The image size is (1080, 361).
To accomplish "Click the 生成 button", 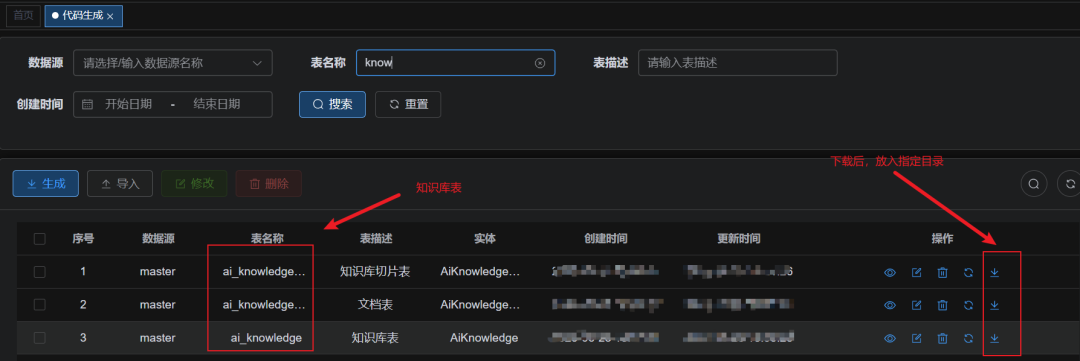I will tap(45, 184).
